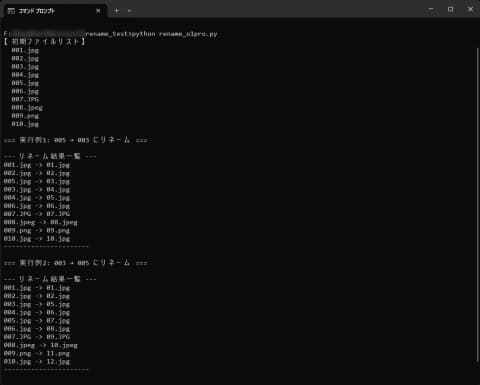
Task: Click the 実行例1: 005 → 003 にリネーム heading
Action: pyautogui.click(x=76, y=140)
